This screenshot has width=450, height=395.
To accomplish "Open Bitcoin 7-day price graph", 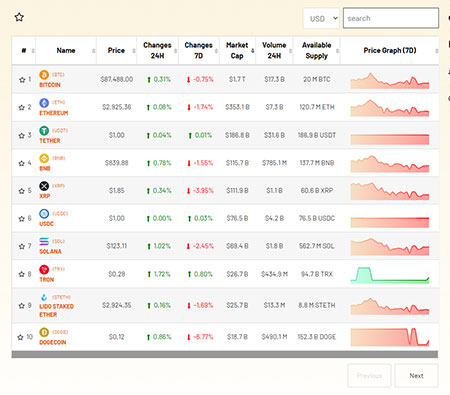I will (x=390, y=81).
